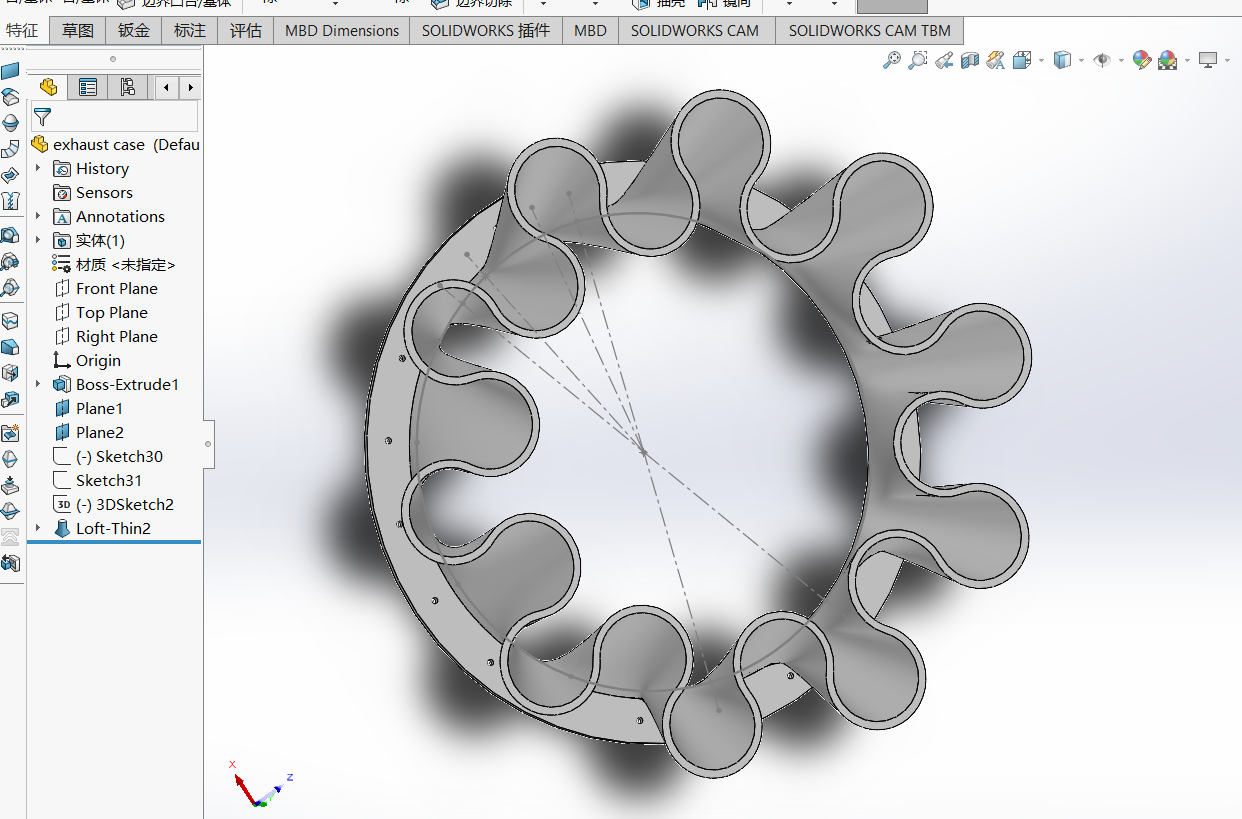
Task: Open View Settings dropdown arrow
Action: pos(1227,60)
